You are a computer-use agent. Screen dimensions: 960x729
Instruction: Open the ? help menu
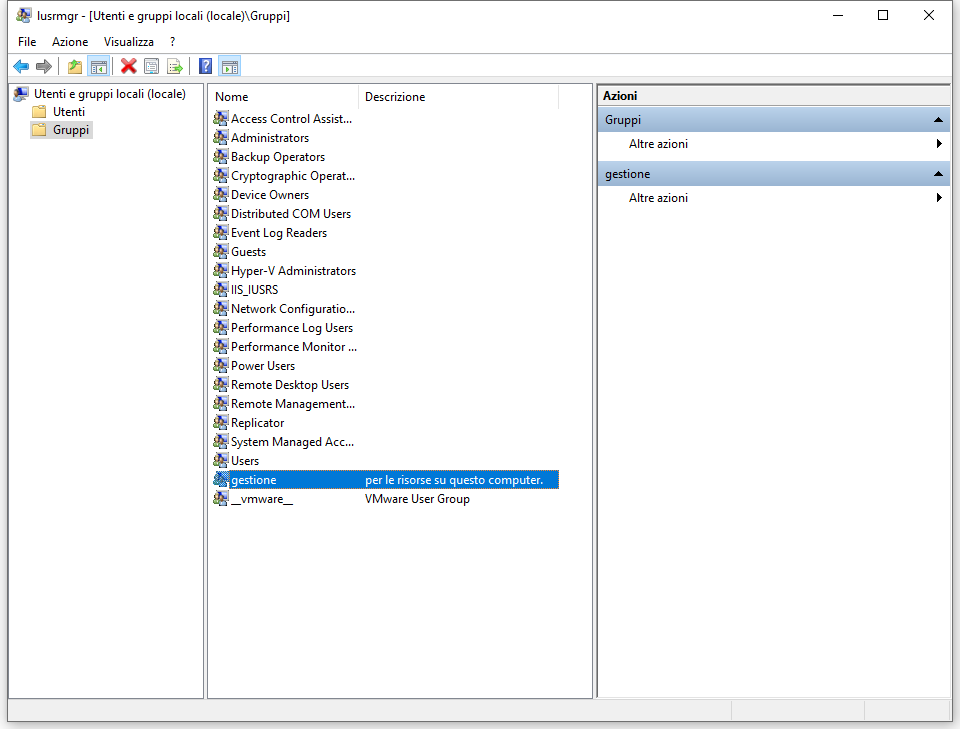pyautogui.click(x=173, y=42)
